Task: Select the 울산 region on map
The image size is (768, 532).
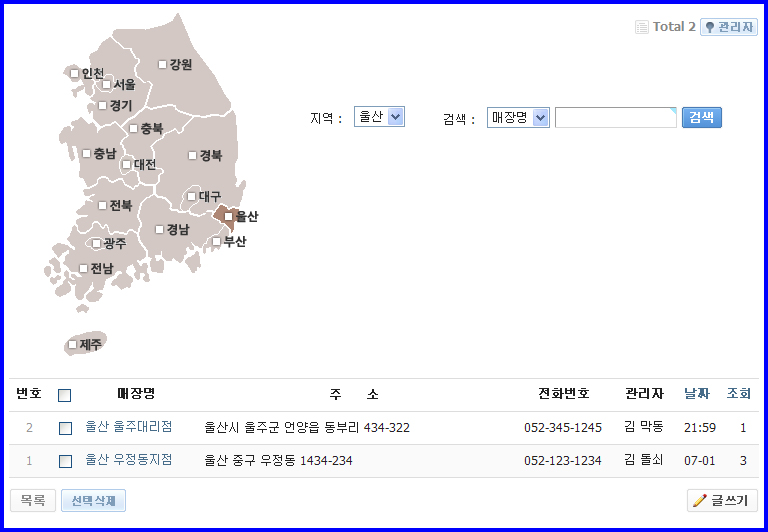Action: [229, 217]
